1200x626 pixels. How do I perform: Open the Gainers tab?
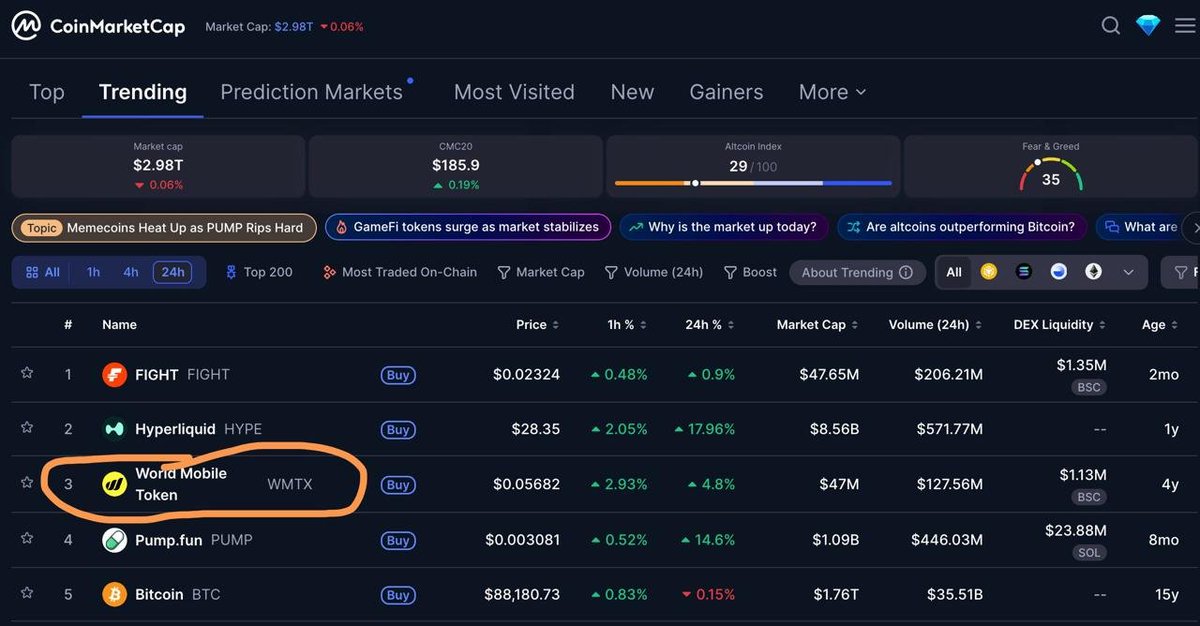tap(726, 92)
